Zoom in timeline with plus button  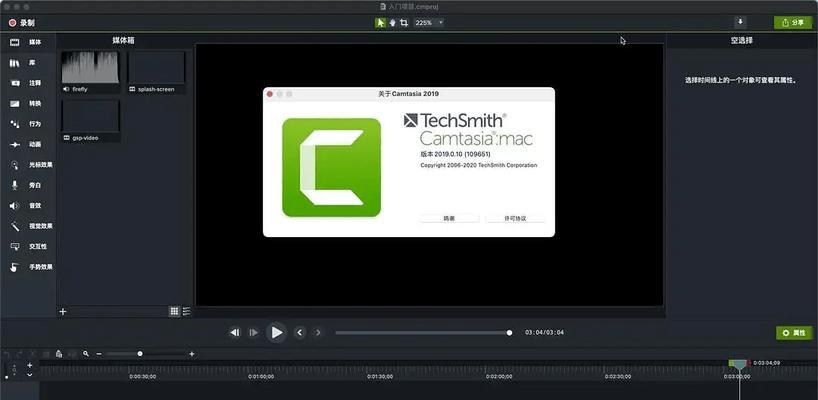(x=192, y=354)
